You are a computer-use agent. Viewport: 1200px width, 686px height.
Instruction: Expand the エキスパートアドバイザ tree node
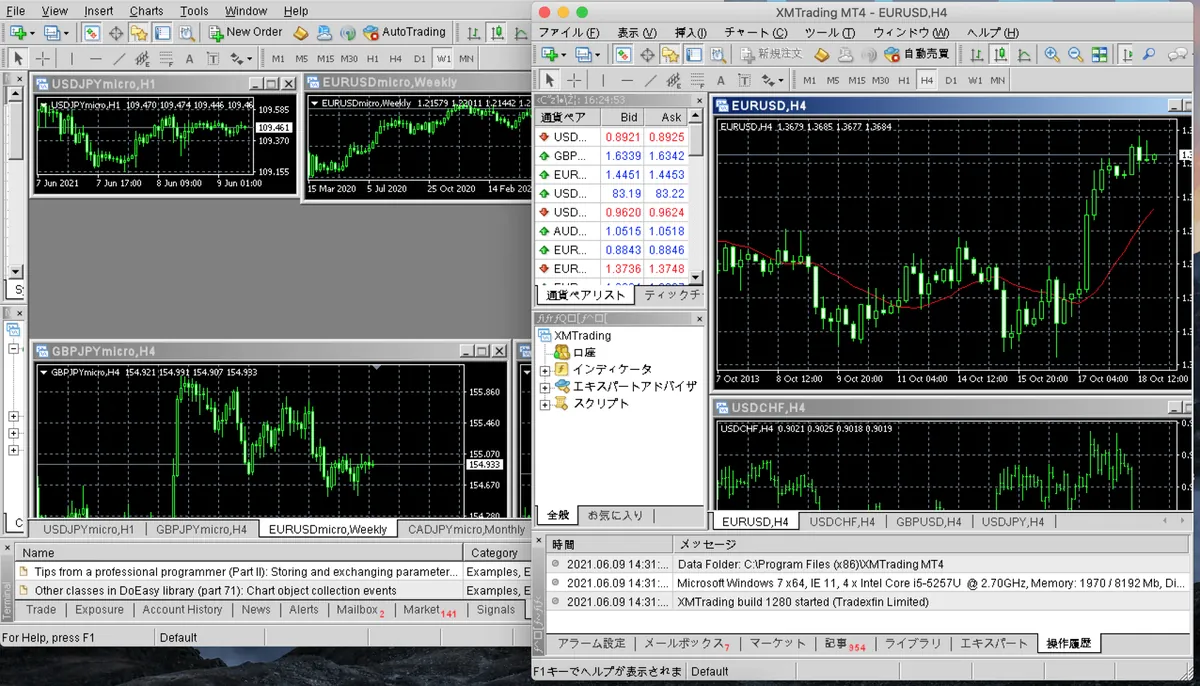click(x=545, y=387)
